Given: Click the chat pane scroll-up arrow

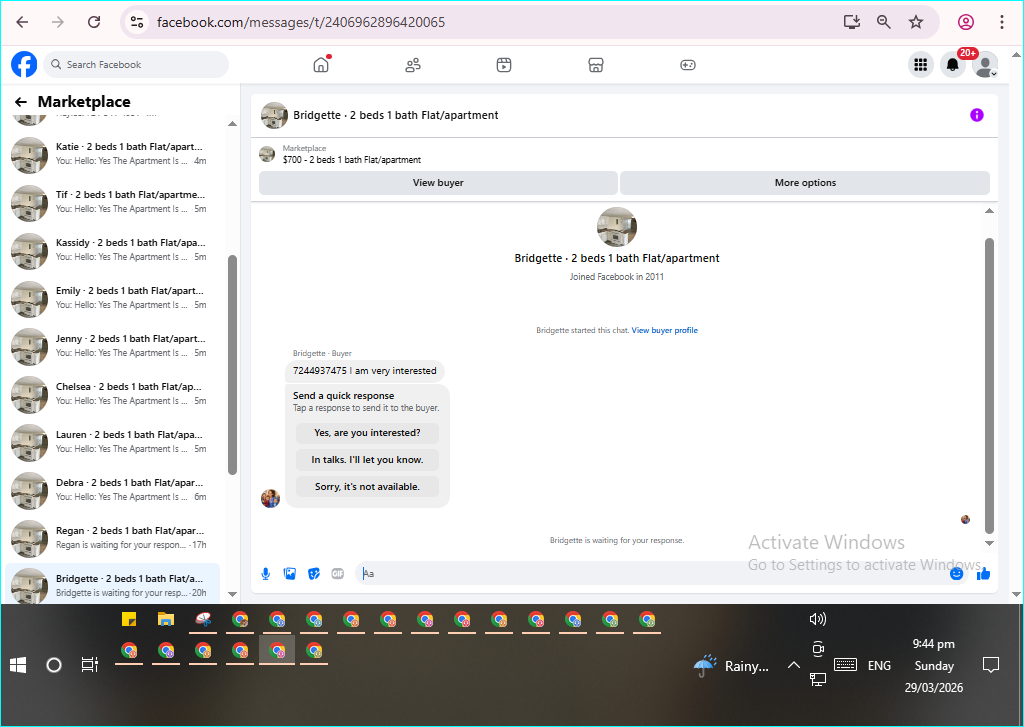Looking at the screenshot, I should click(989, 210).
